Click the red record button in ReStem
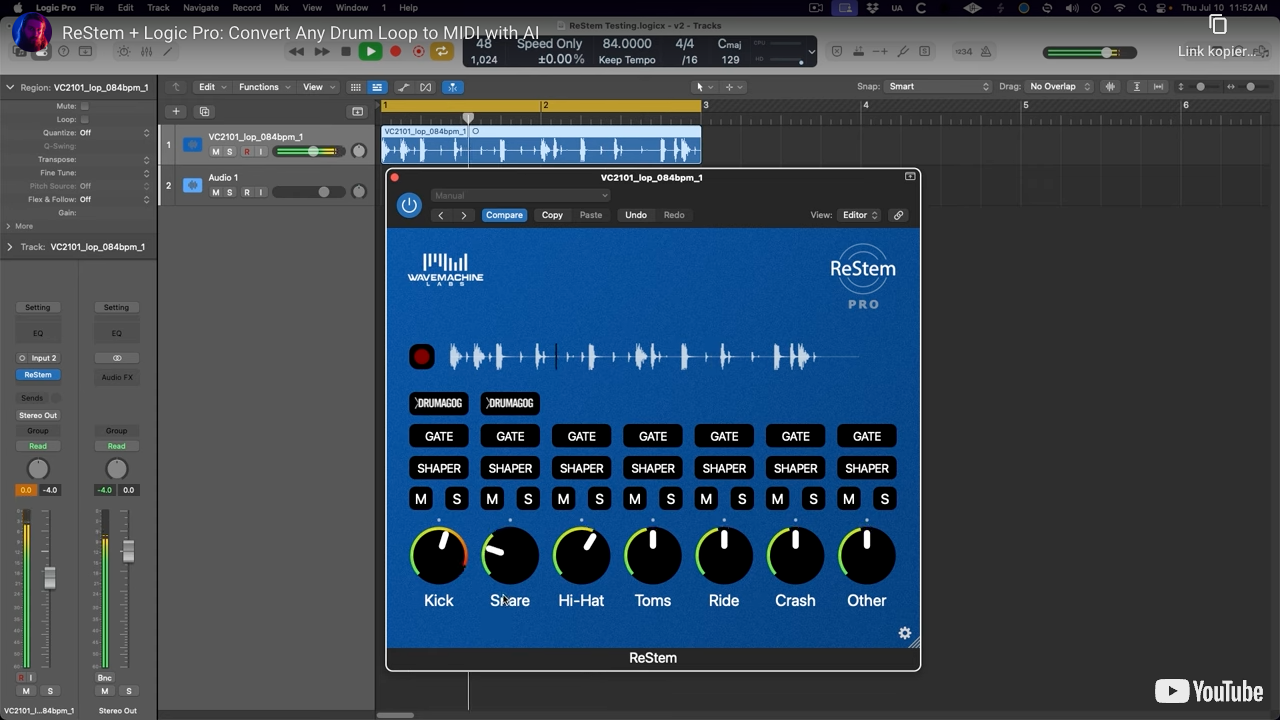Screen dimensions: 1280x720 [x=422, y=357]
